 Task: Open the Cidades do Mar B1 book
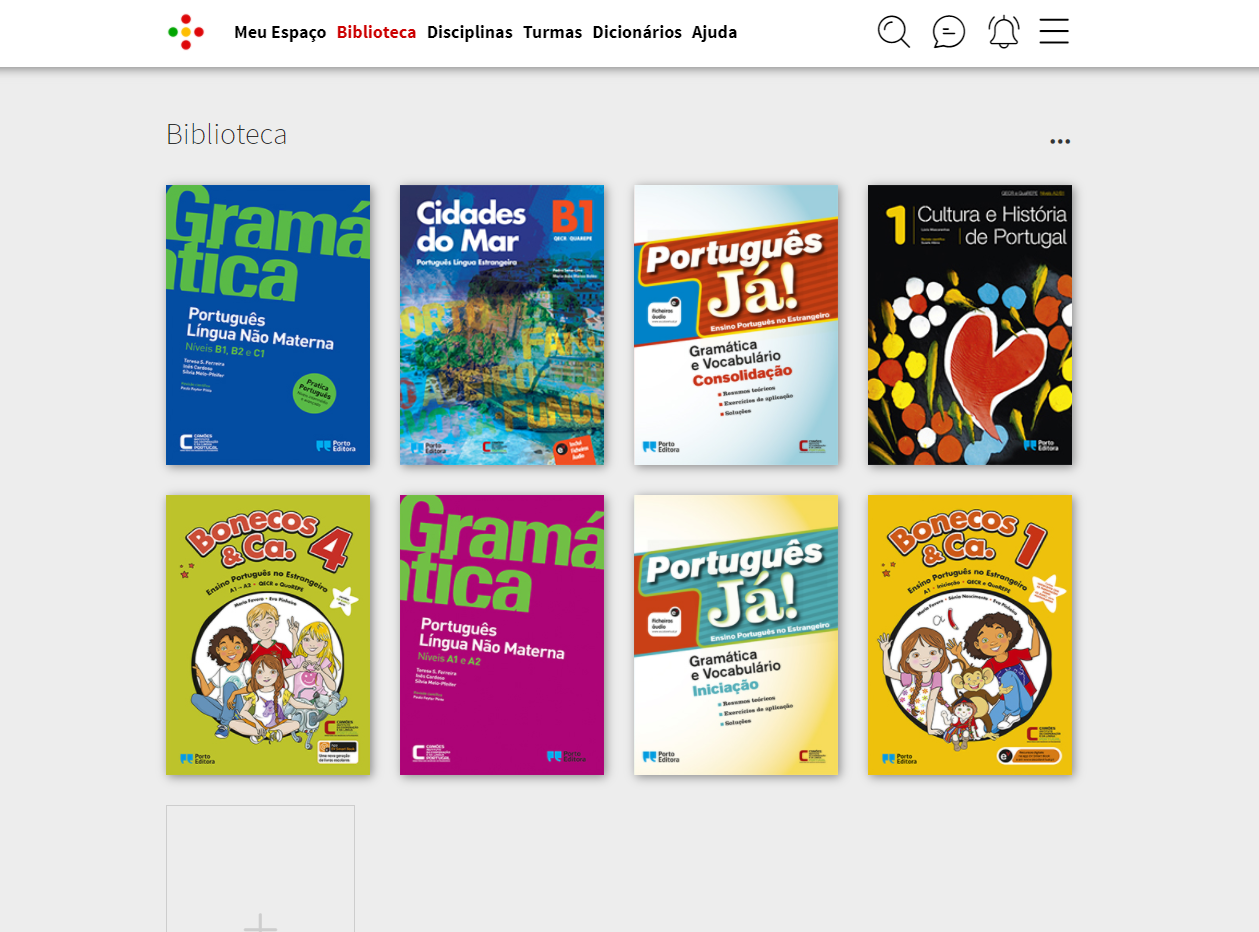point(502,325)
